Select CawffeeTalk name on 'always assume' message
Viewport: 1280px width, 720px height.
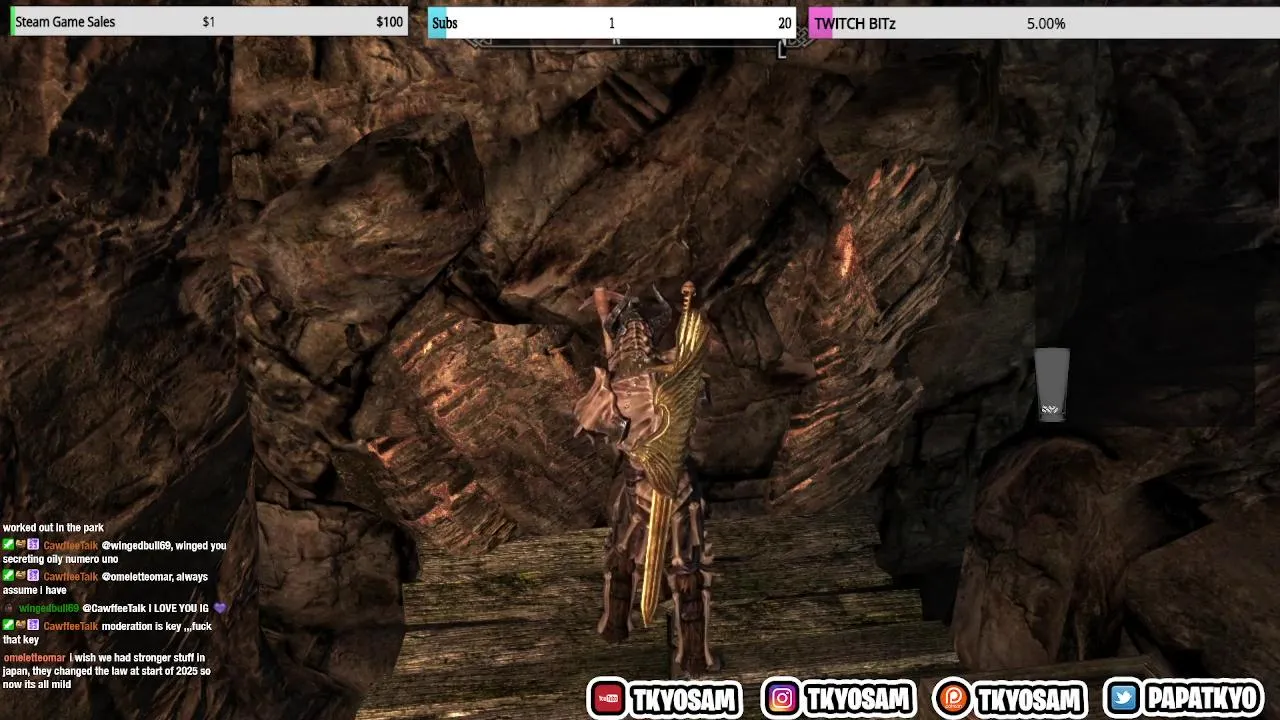pyautogui.click(x=70, y=577)
